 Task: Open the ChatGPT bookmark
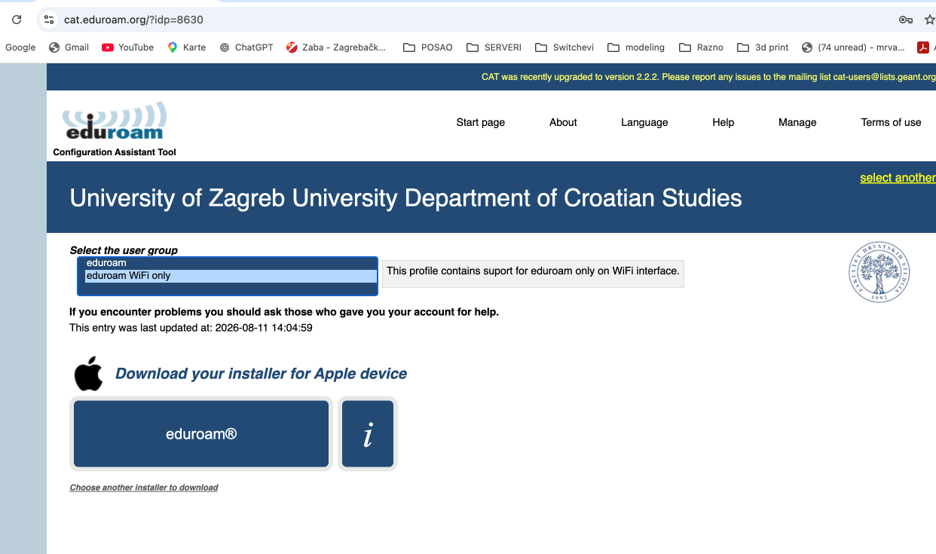[x=246, y=47]
